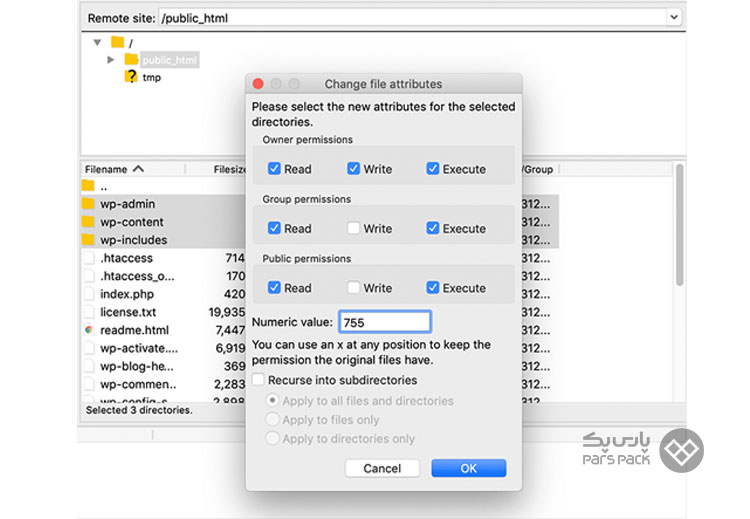Toggle Owner Write permission checkbox
The height and width of the screenshot is (519, 750).
pyautogui.click(x=353, y=168)
